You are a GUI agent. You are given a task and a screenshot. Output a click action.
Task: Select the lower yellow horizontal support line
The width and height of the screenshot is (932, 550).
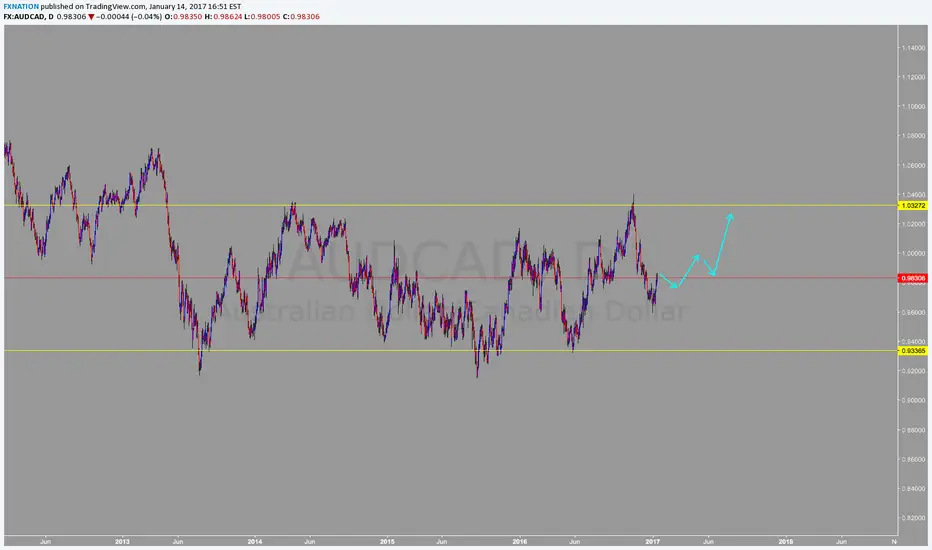[451, 351]
